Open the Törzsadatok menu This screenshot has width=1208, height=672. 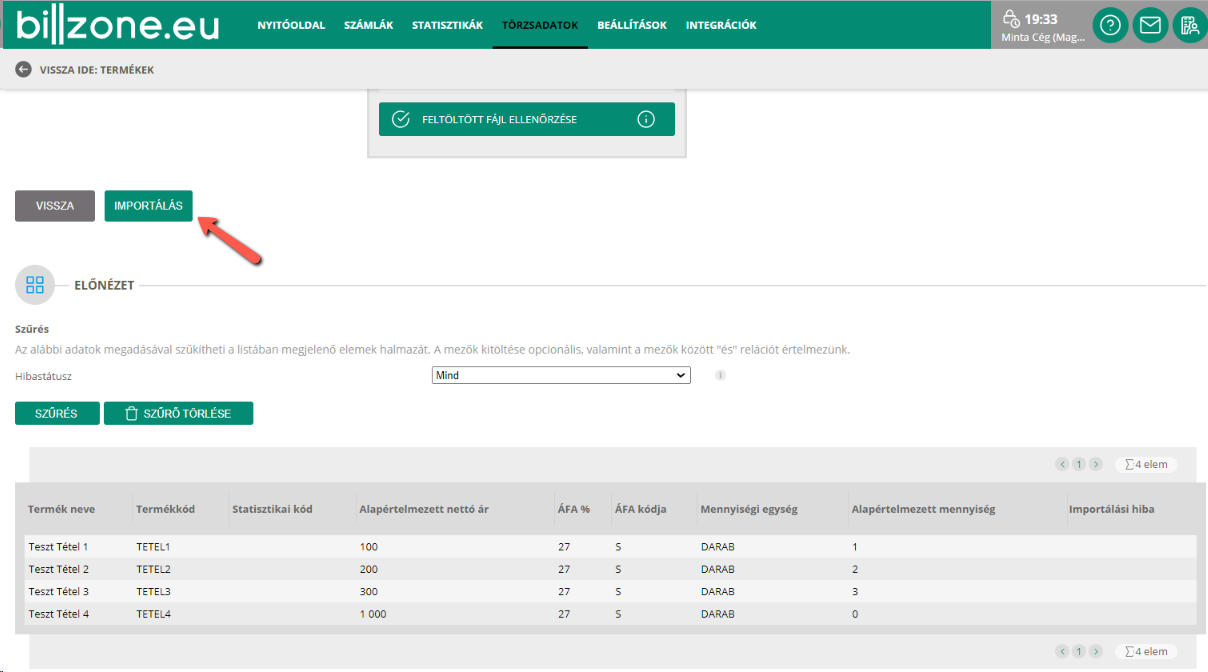pos(540,25)
